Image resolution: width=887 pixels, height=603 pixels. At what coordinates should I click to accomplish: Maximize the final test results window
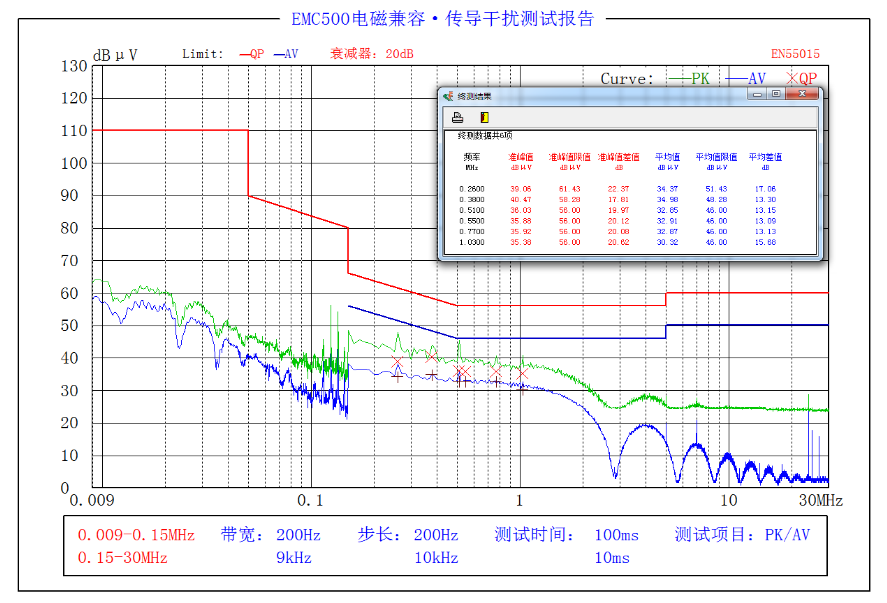(x=776, y=94)
